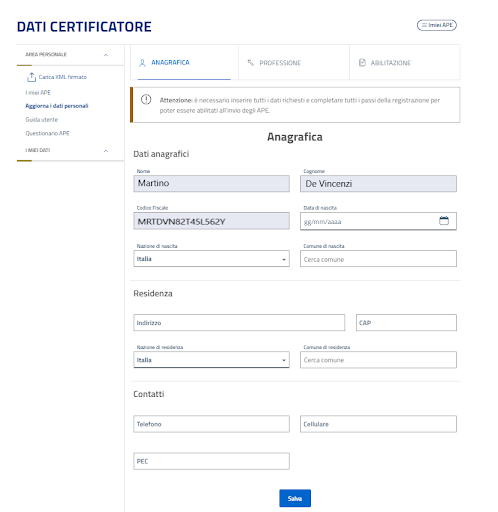Click the Professione tab icon
Screen dimensions: 498x512
[x=251, y=63]
